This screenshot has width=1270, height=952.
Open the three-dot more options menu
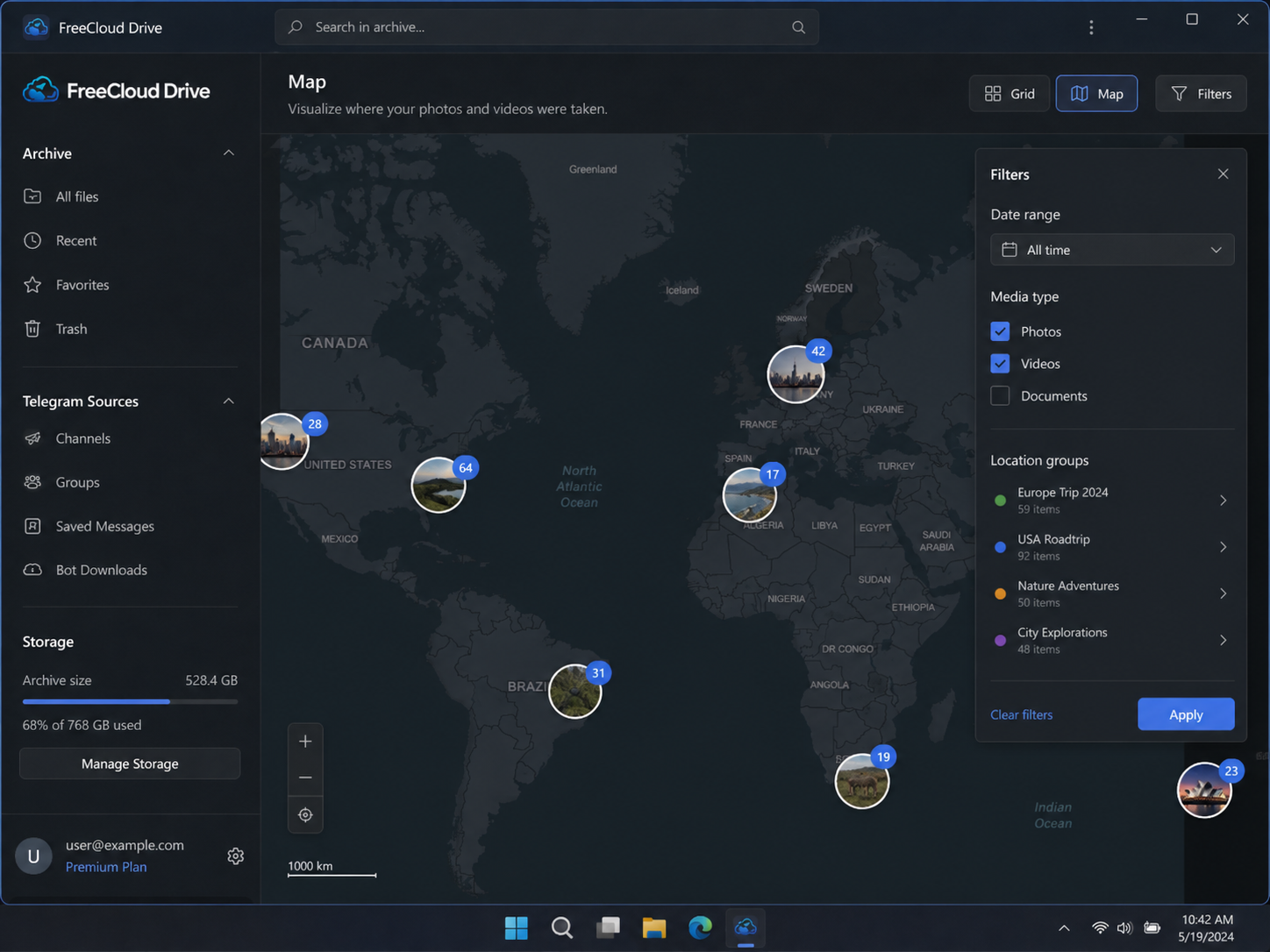point(1091,27)
